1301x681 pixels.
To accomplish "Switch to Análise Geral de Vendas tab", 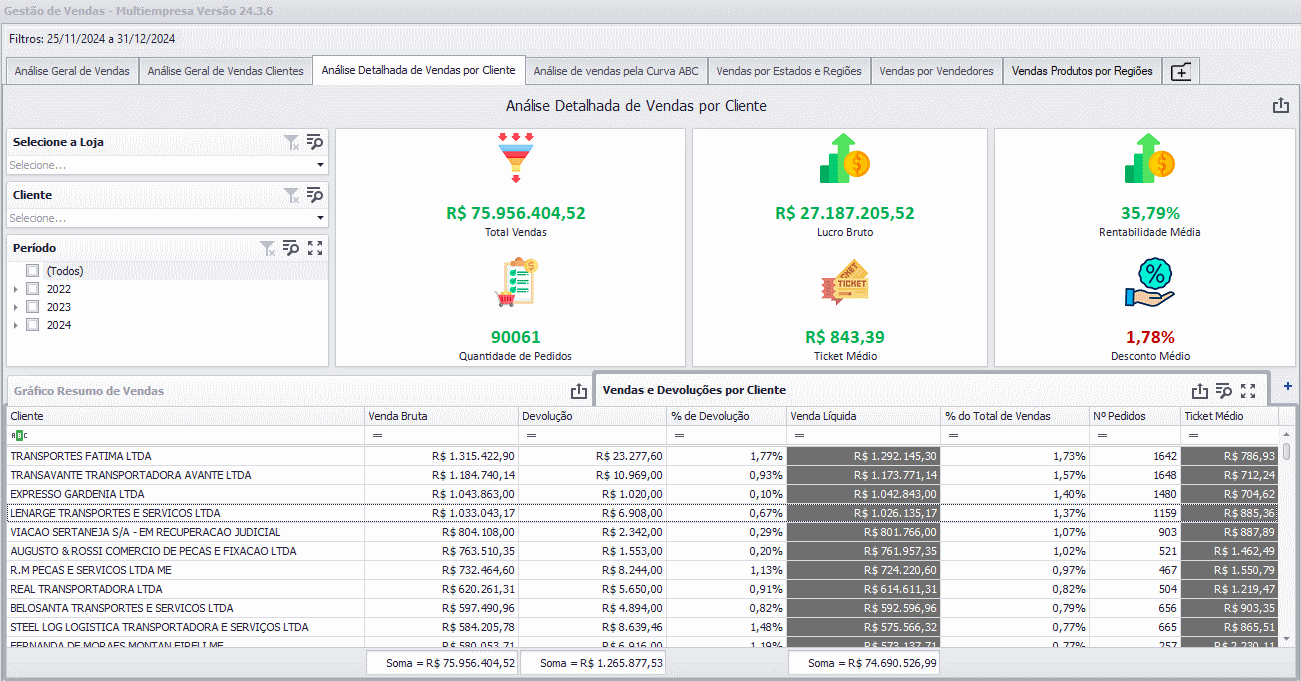I will click(72, 71).
